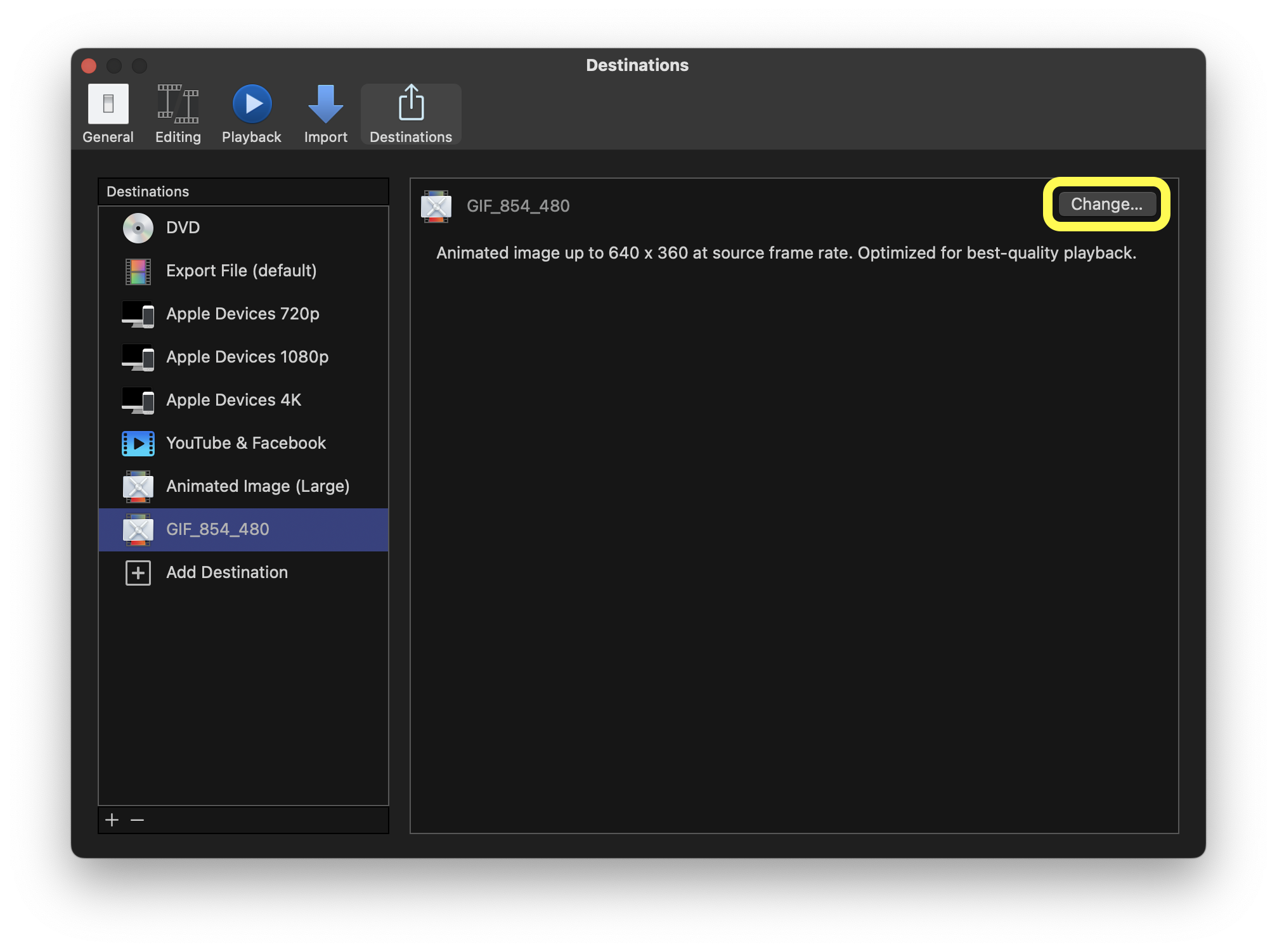Click the YouTube & Facebook play icon
The width and height of the screenshot is (1277, 952).
138,444
